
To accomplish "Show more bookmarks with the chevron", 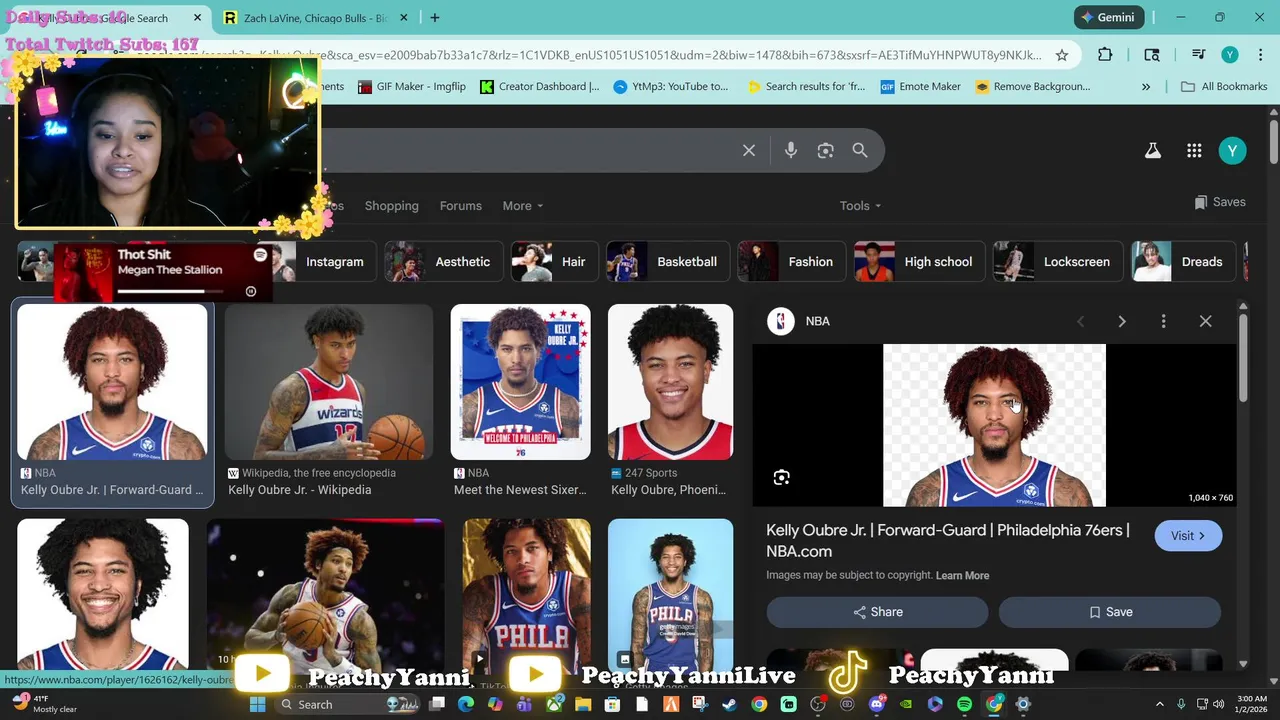I will 1146,87.
